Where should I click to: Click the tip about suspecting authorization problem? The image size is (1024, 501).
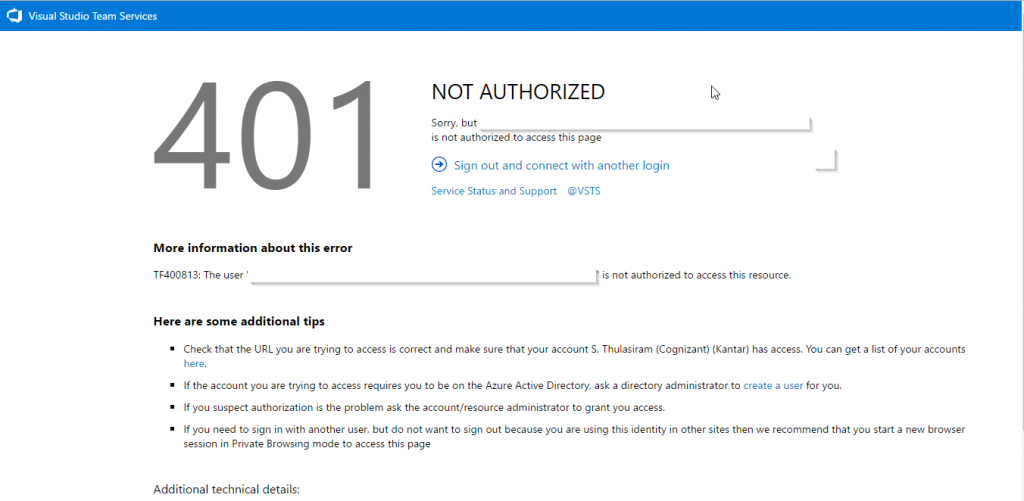(424, 408)
